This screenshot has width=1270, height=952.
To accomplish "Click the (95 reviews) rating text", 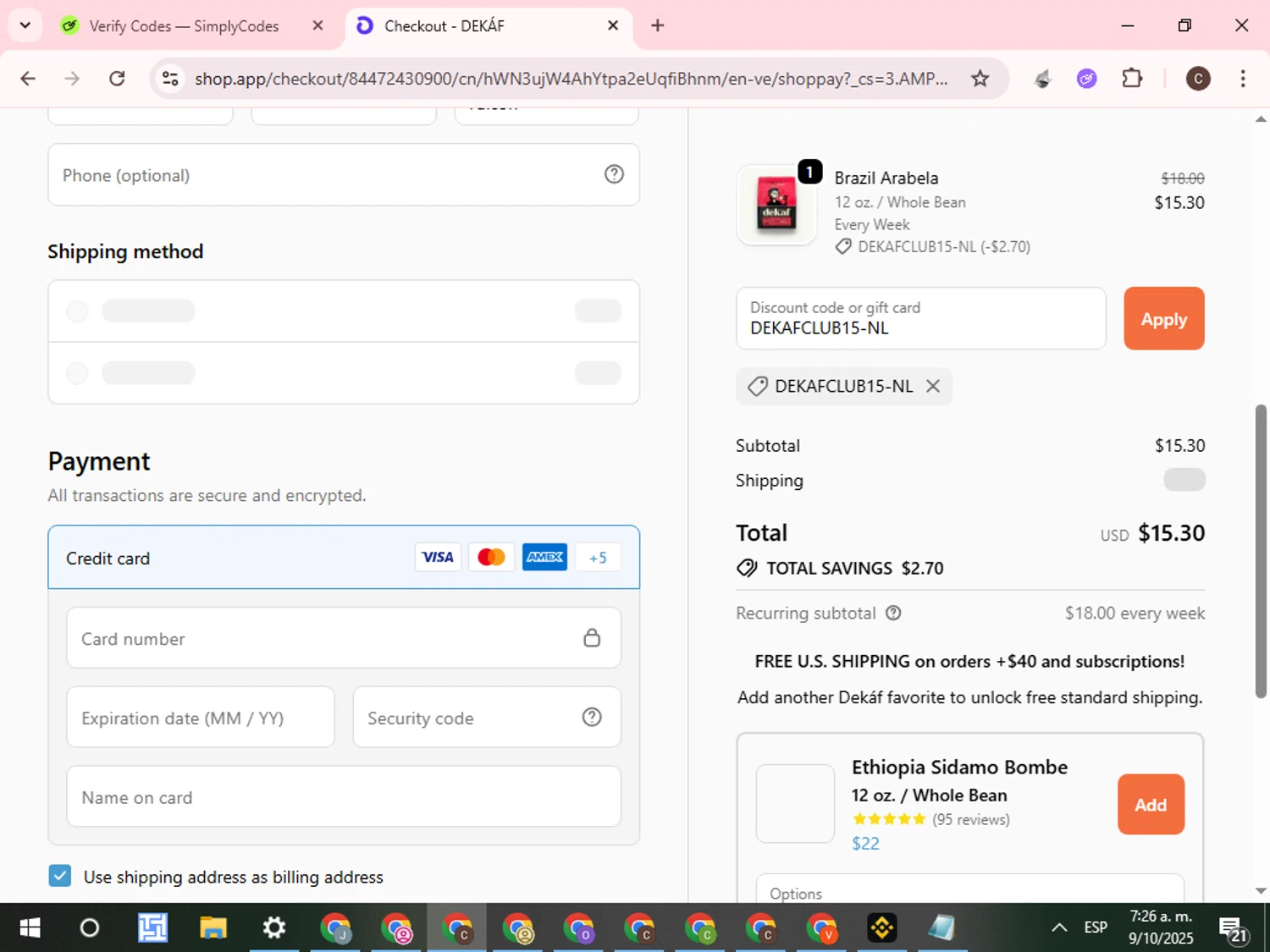I will click(971, 819).
